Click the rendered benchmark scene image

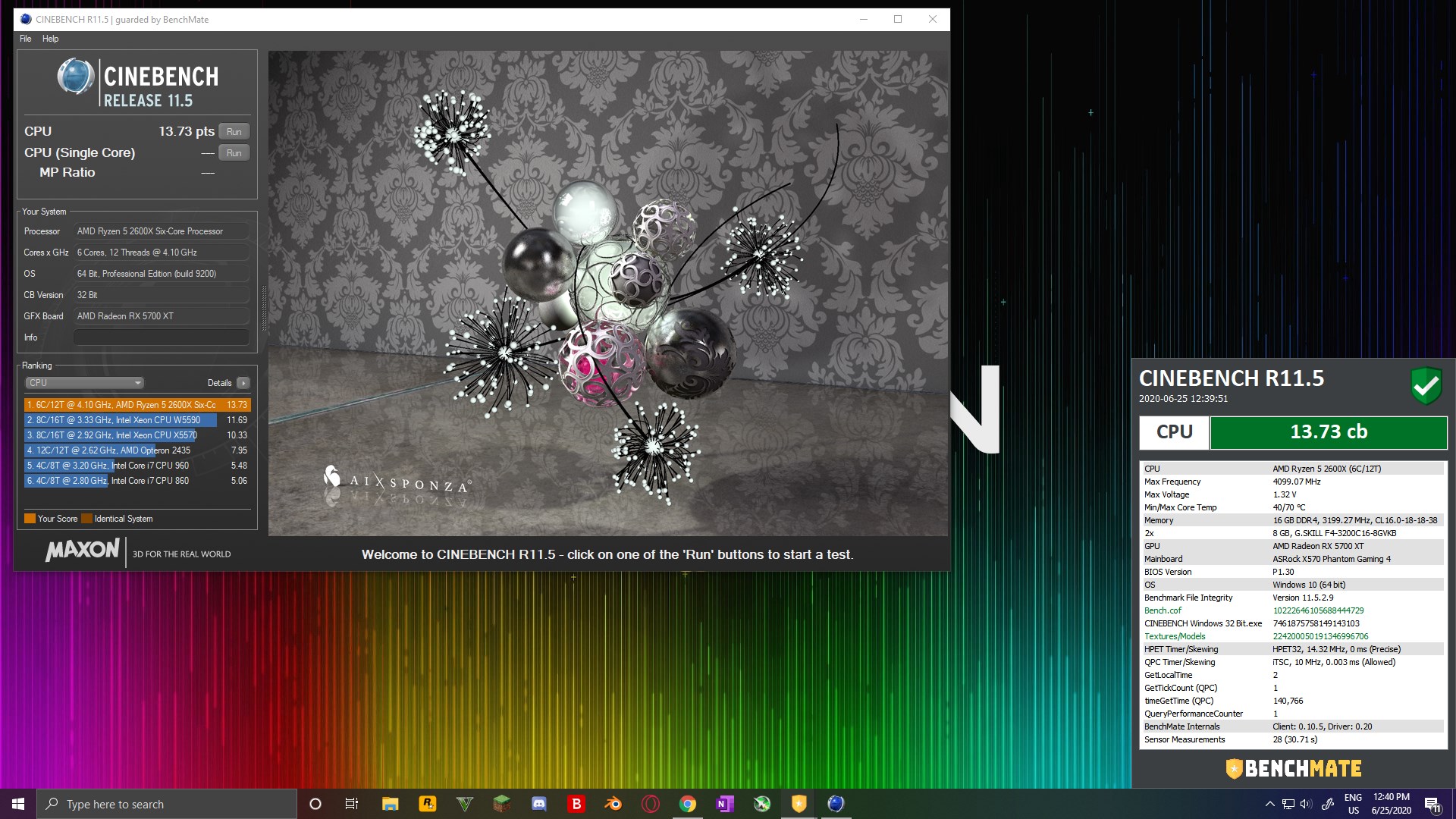point(607,293)
